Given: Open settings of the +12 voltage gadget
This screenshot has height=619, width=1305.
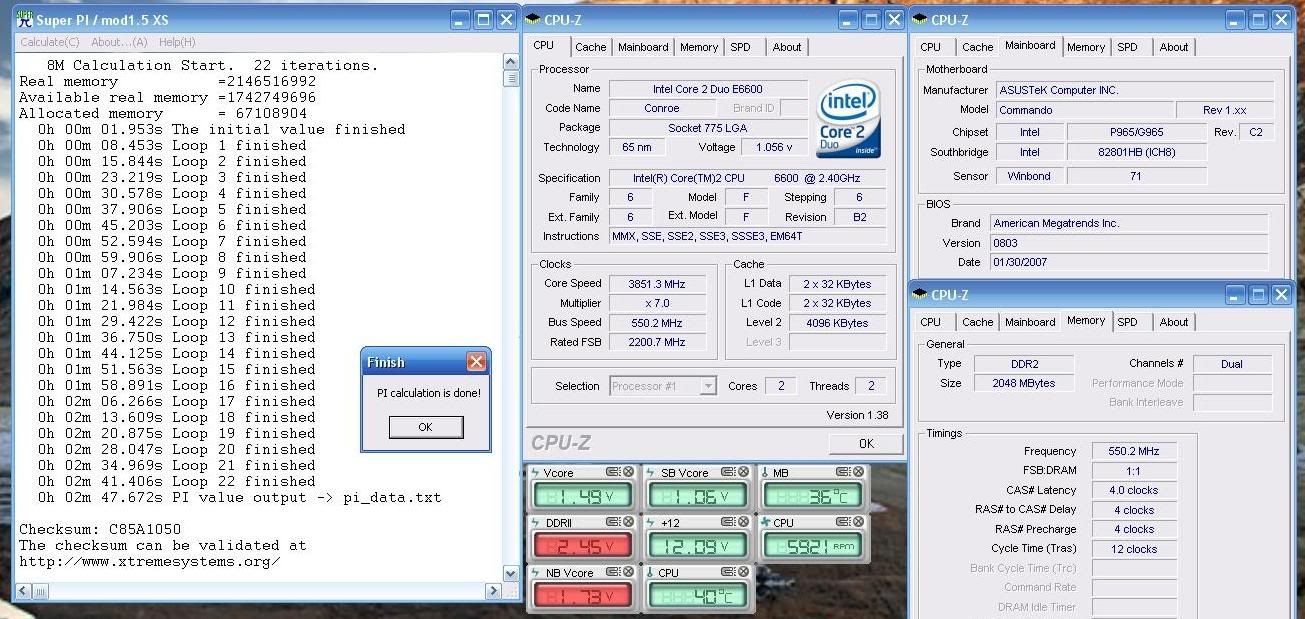Looking at the screenshot, I should 727,522.
